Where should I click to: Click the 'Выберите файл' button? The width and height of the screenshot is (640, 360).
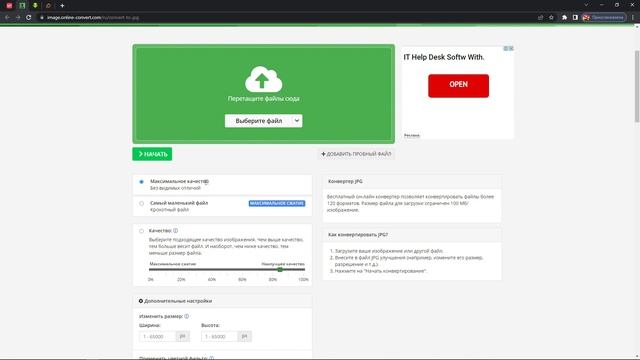258,121
